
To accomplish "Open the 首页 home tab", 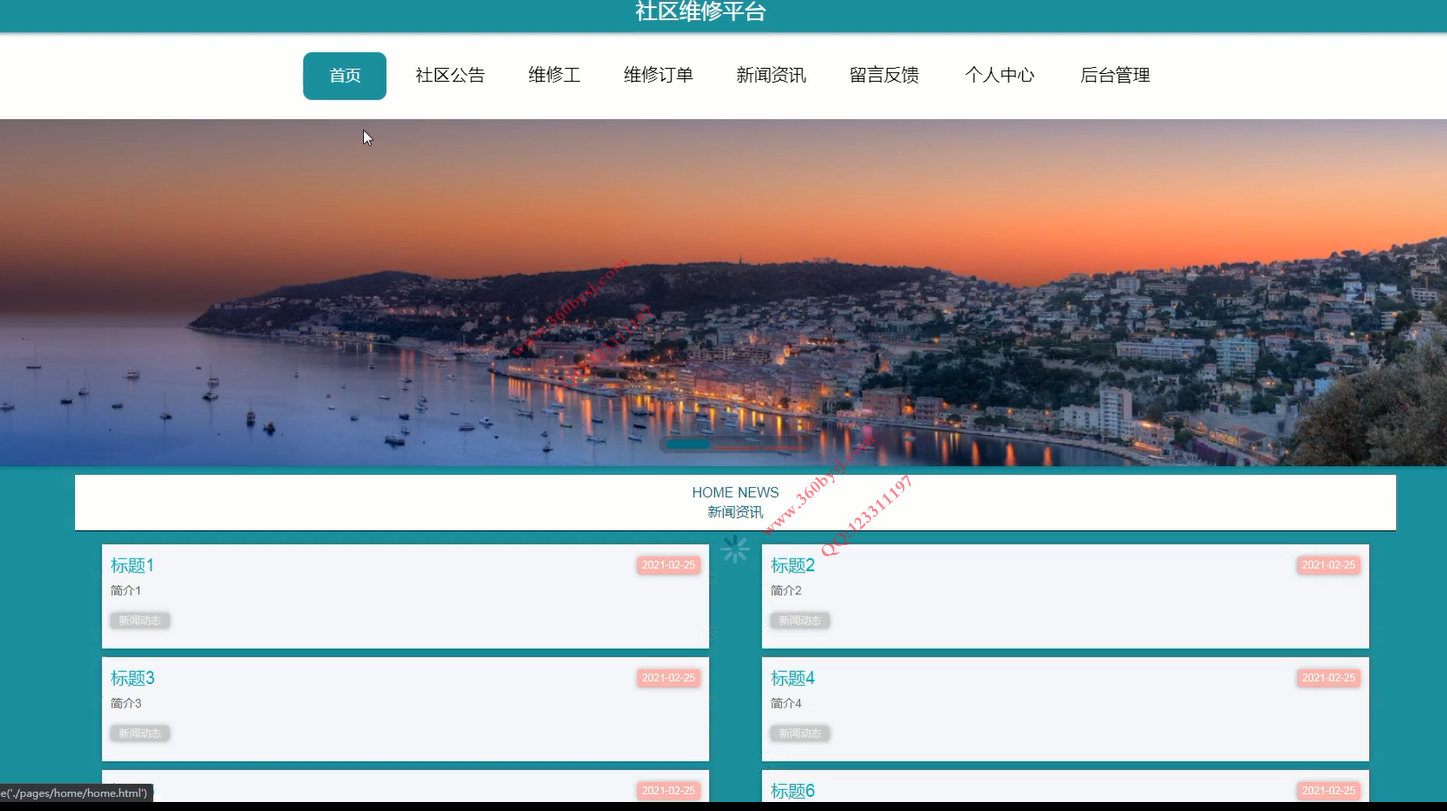I will 344,76.
